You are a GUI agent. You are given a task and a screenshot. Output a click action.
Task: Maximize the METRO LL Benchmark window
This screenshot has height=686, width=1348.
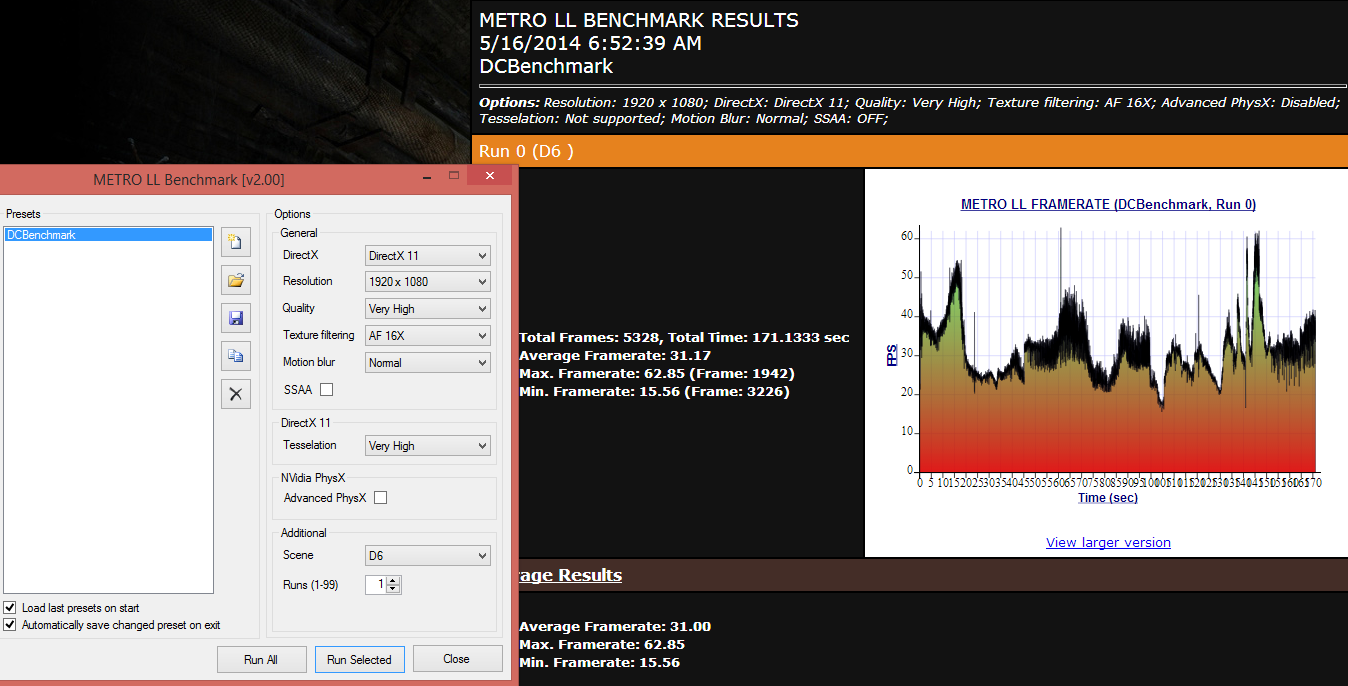(453, 177)
